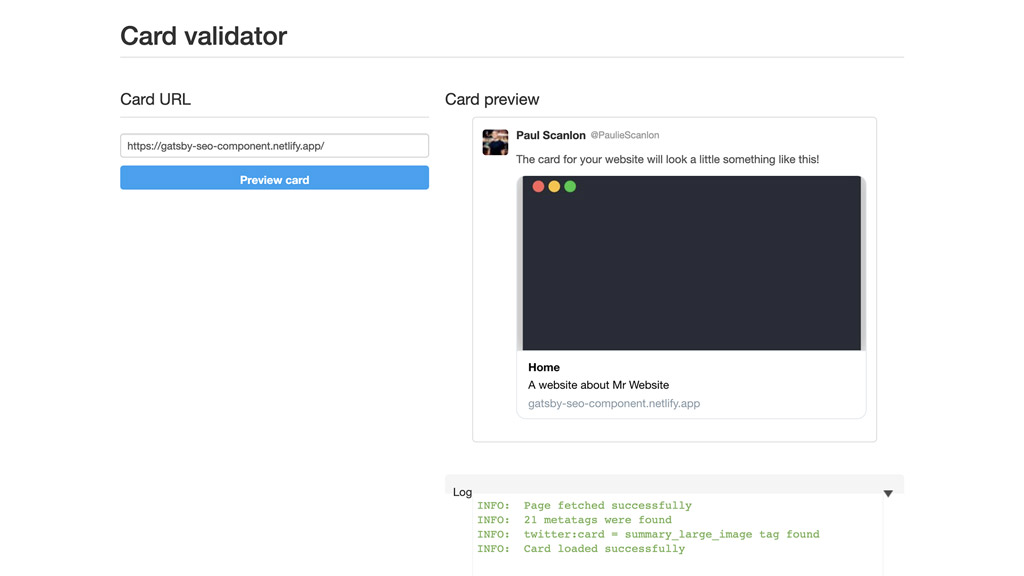
Task: Open the @PaulieScanlon handle link
Action: click(625, 135)
